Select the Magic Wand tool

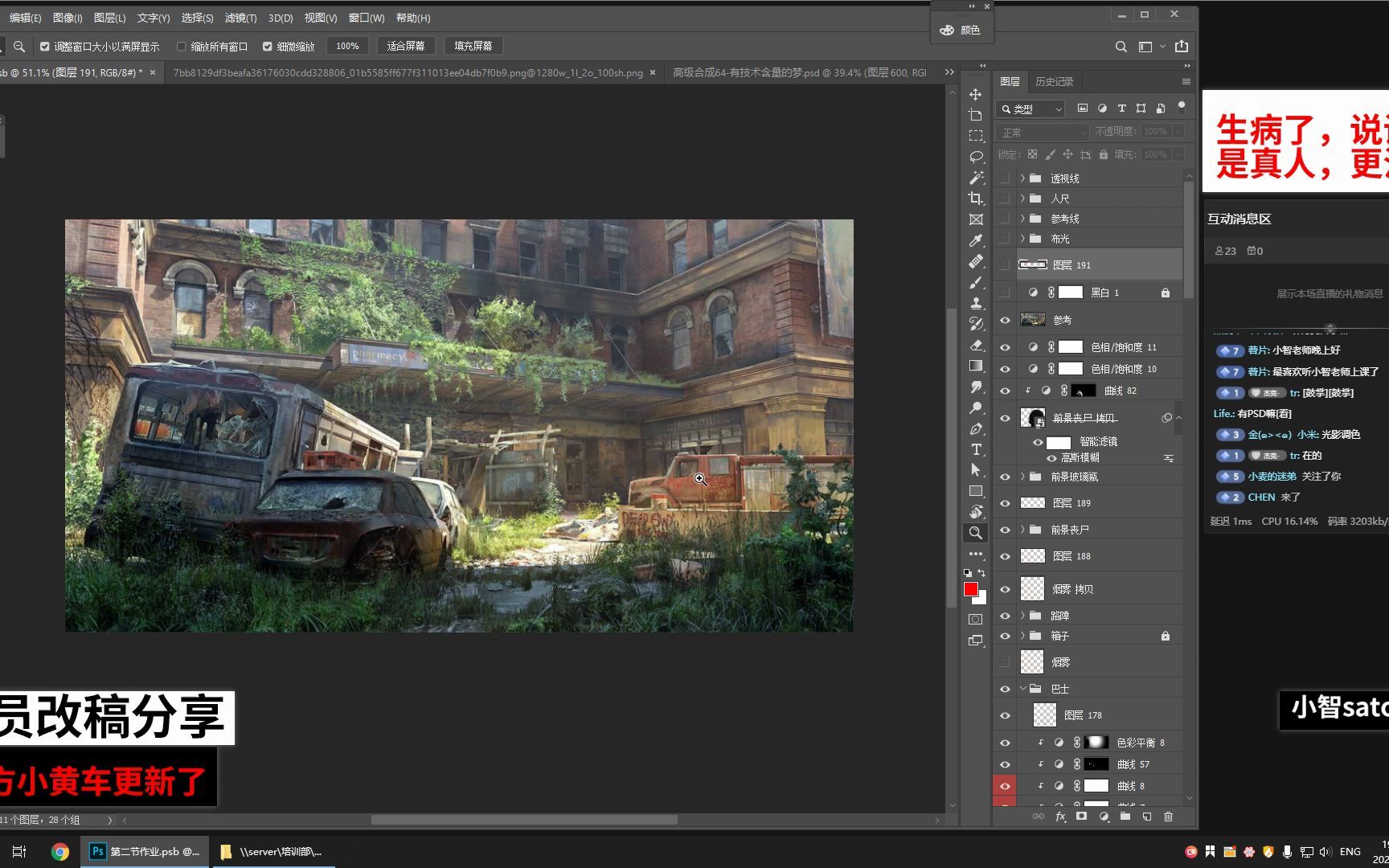click(976, 178)
